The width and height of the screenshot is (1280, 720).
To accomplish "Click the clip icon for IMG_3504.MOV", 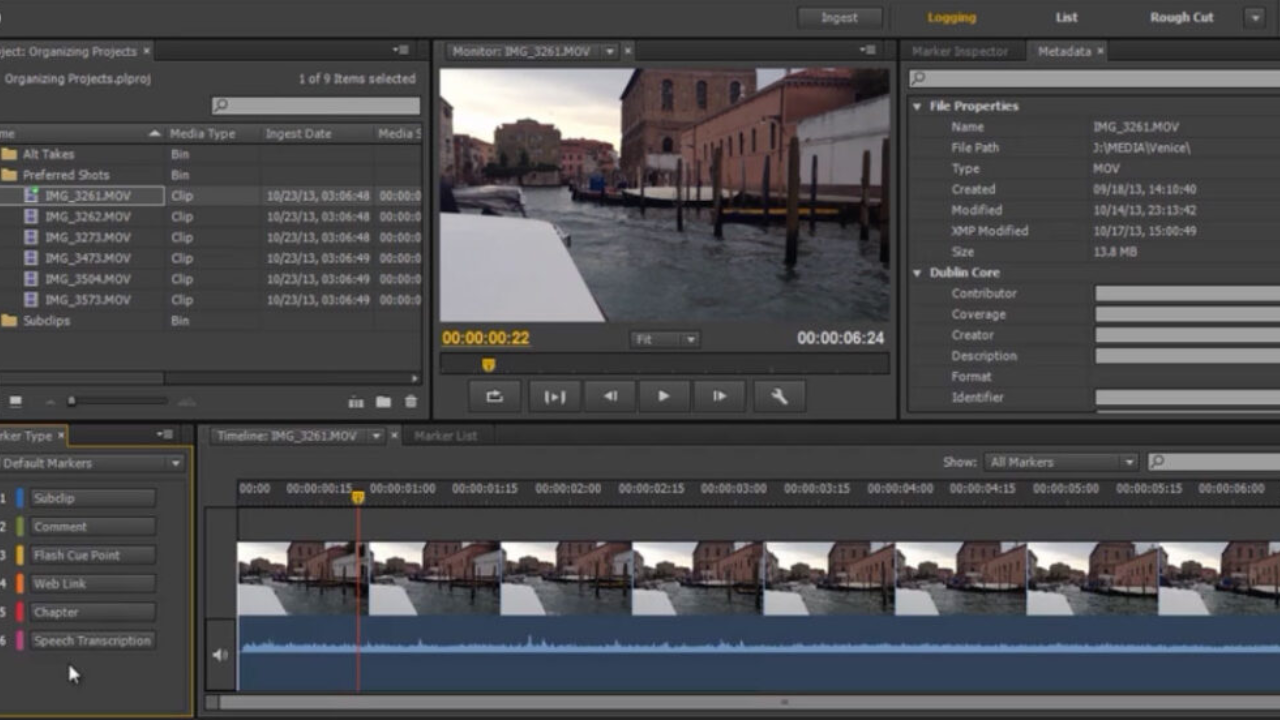I will pyautogui.click(x=31, y=279).
